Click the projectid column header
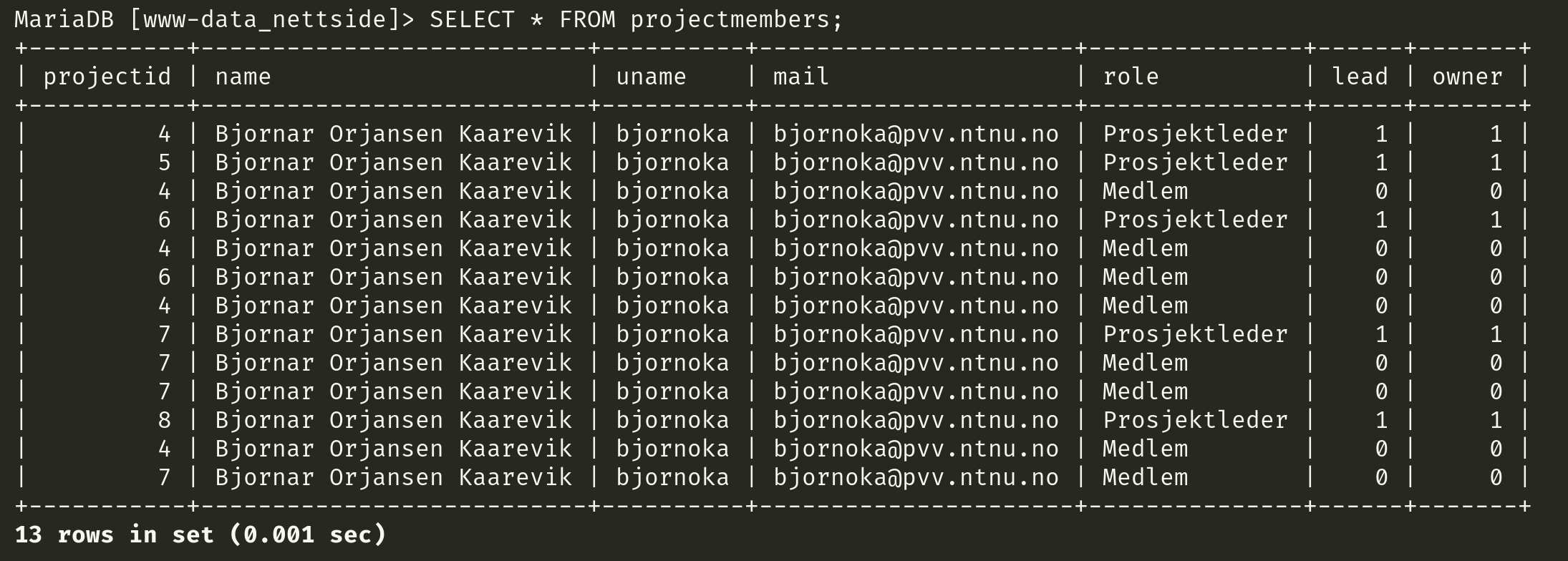 coord(107,77)
